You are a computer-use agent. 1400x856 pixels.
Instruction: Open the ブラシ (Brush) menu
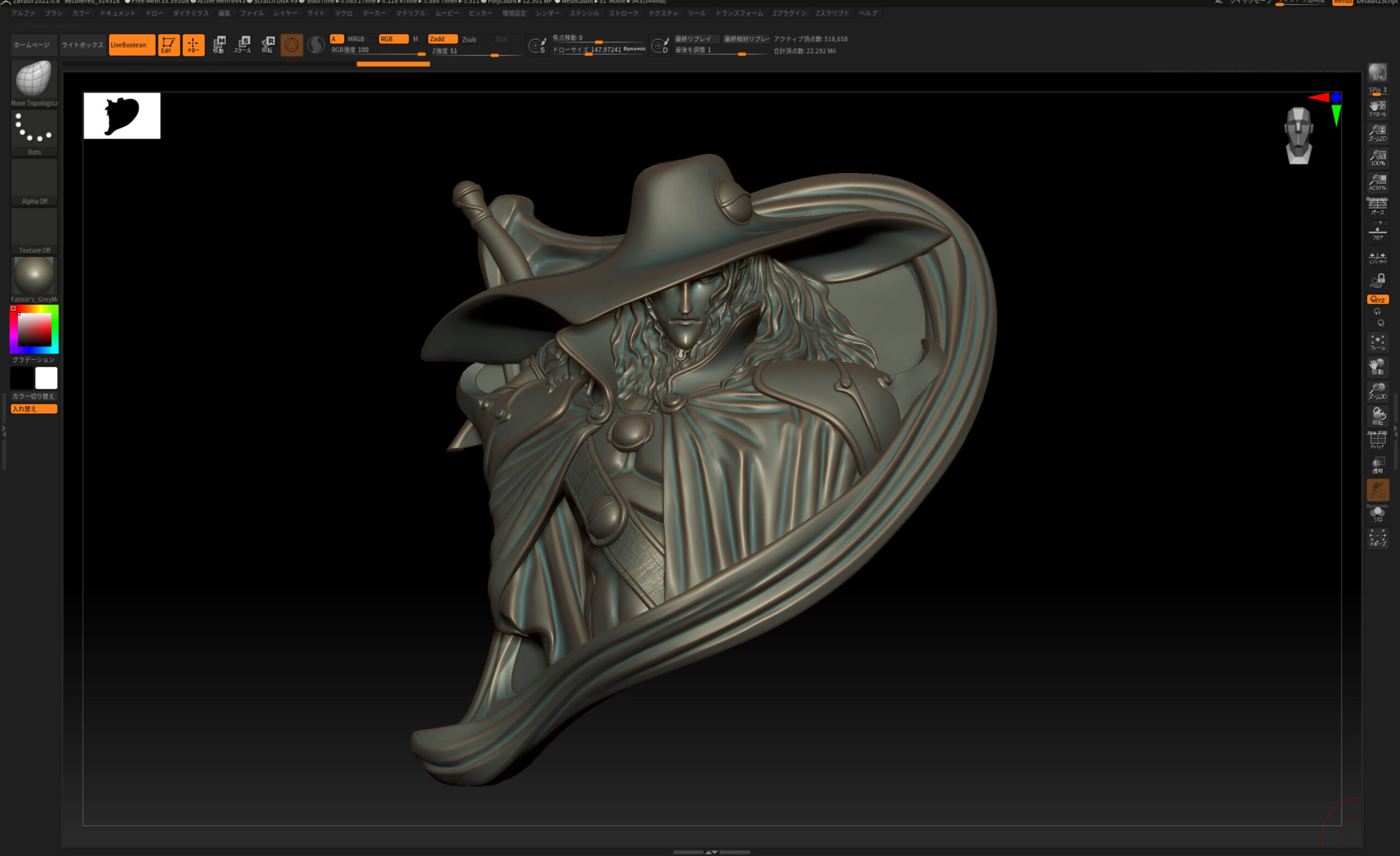54,13
